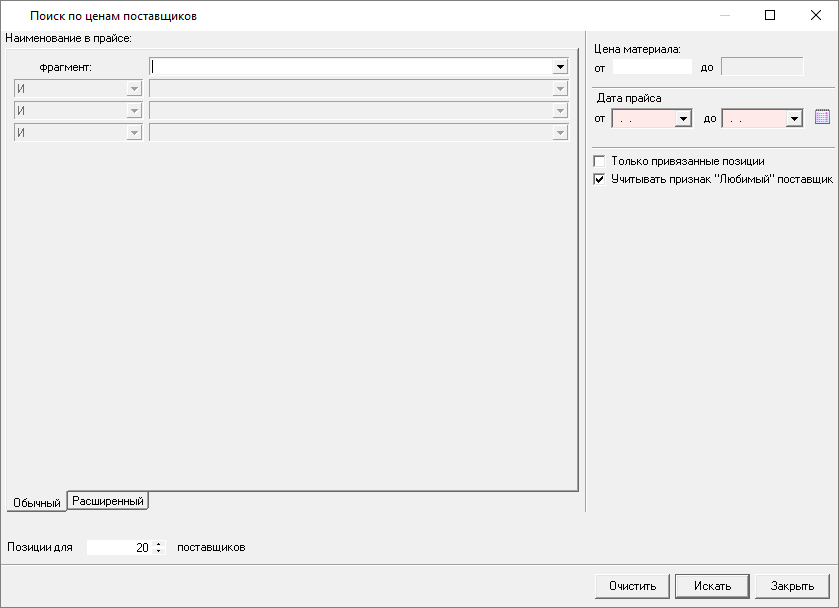Open the second 'И' condition dropdown

(x=134, y=110)
